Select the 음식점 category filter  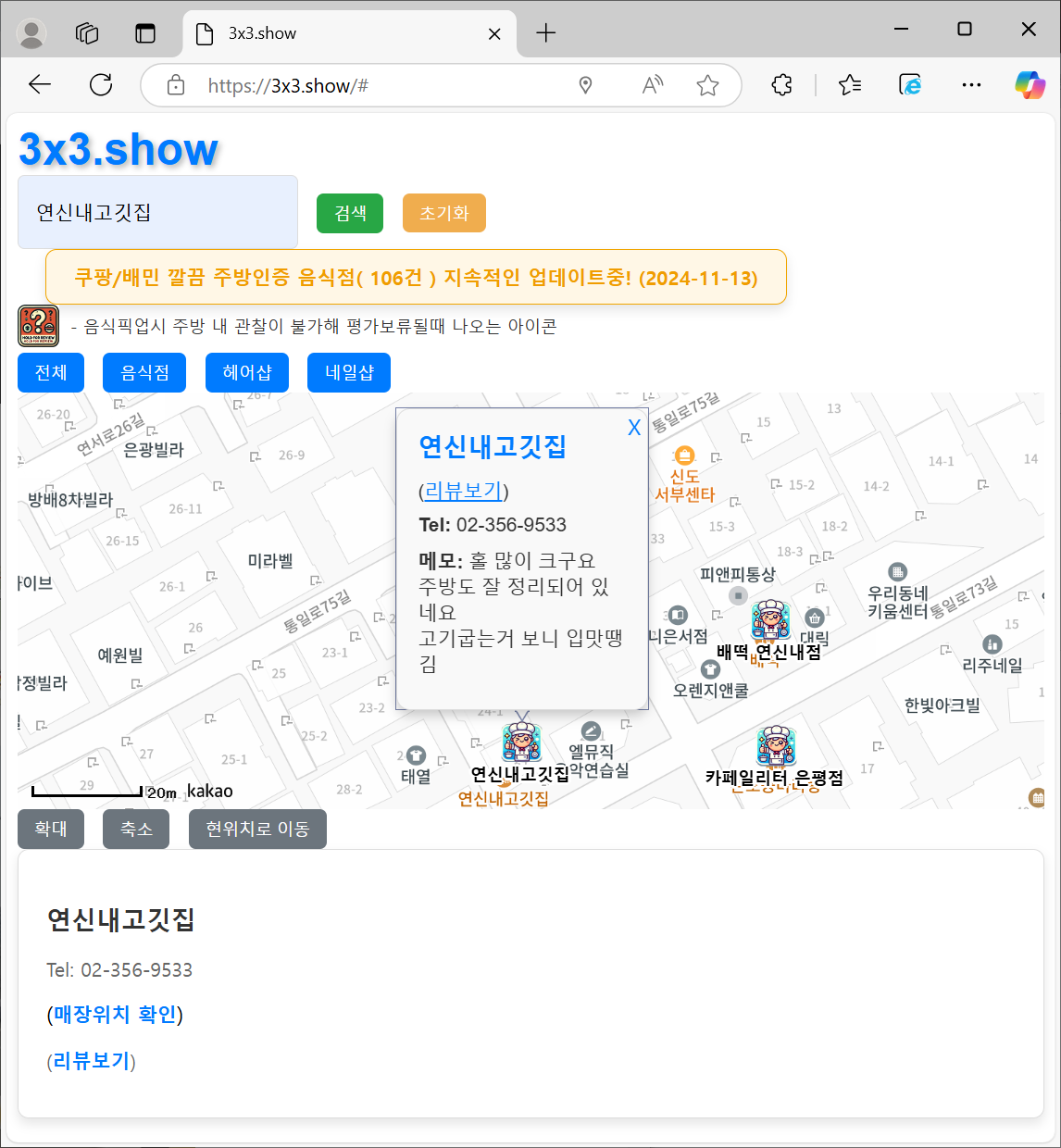(144, 372)
